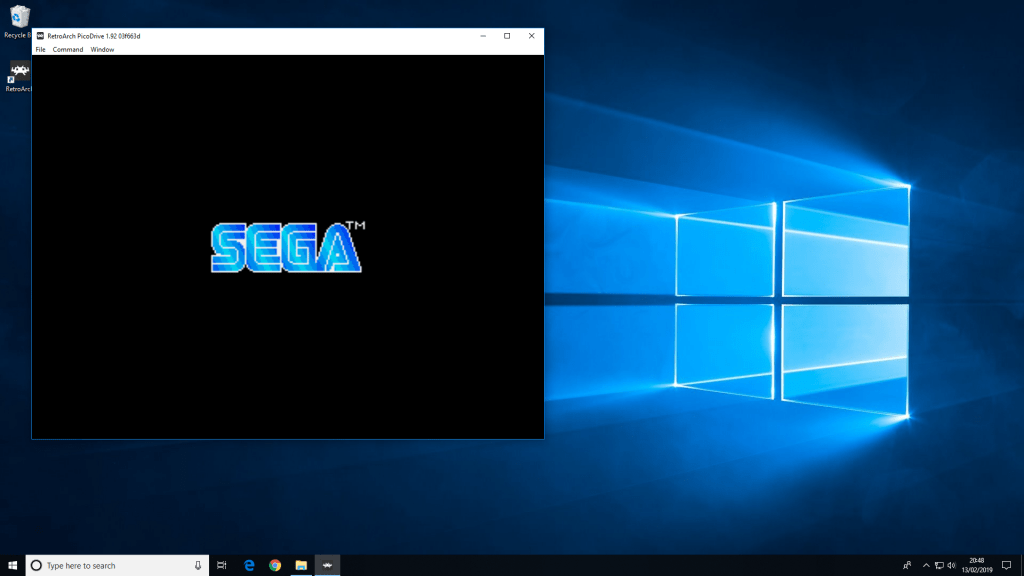Maximize the RetroArch PicoDrive window
The height and width of the screenshot is (576, 1024).
click(507, 36)
